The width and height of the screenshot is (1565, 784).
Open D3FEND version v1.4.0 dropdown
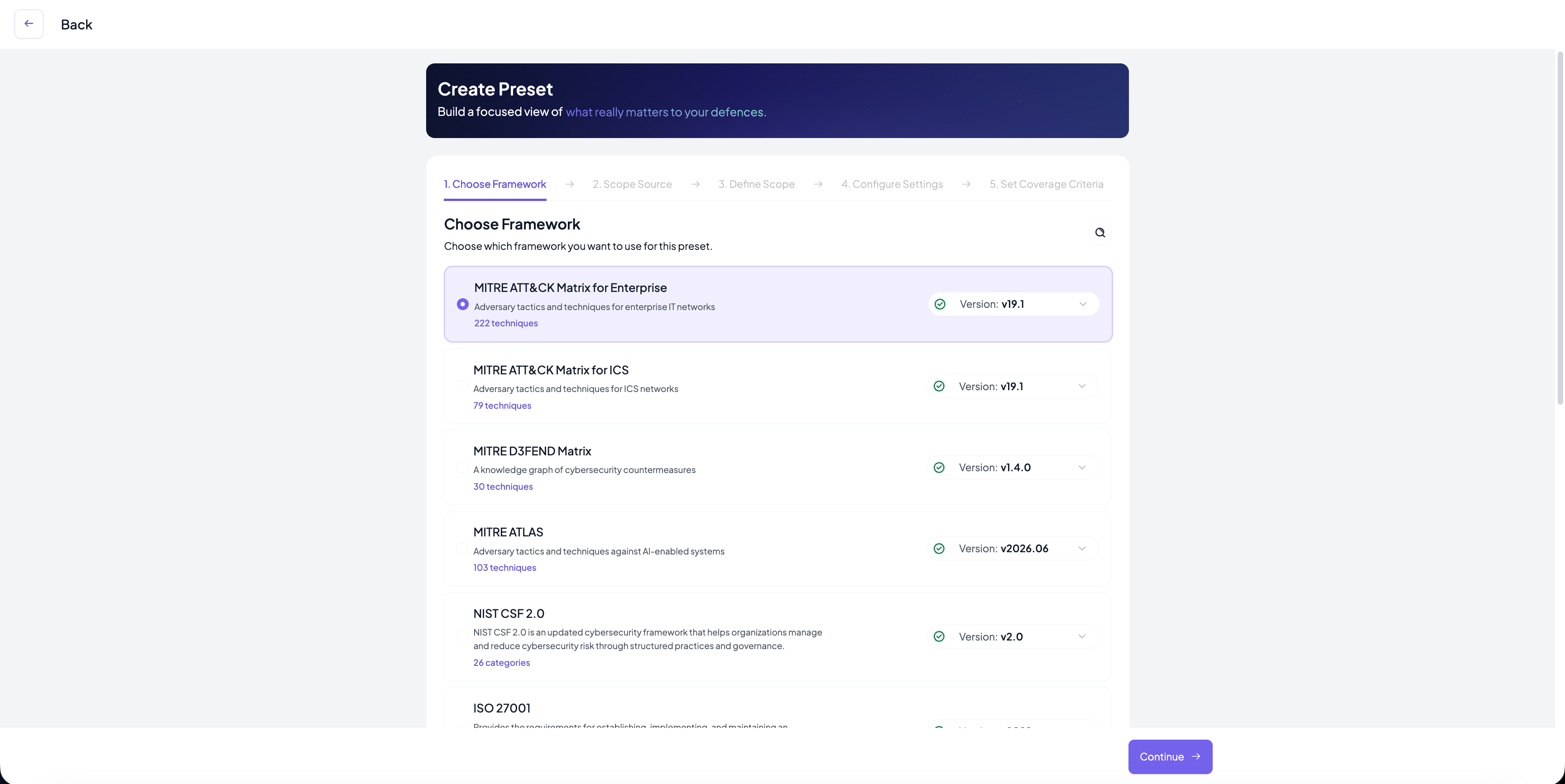(x=1013, y=468)
